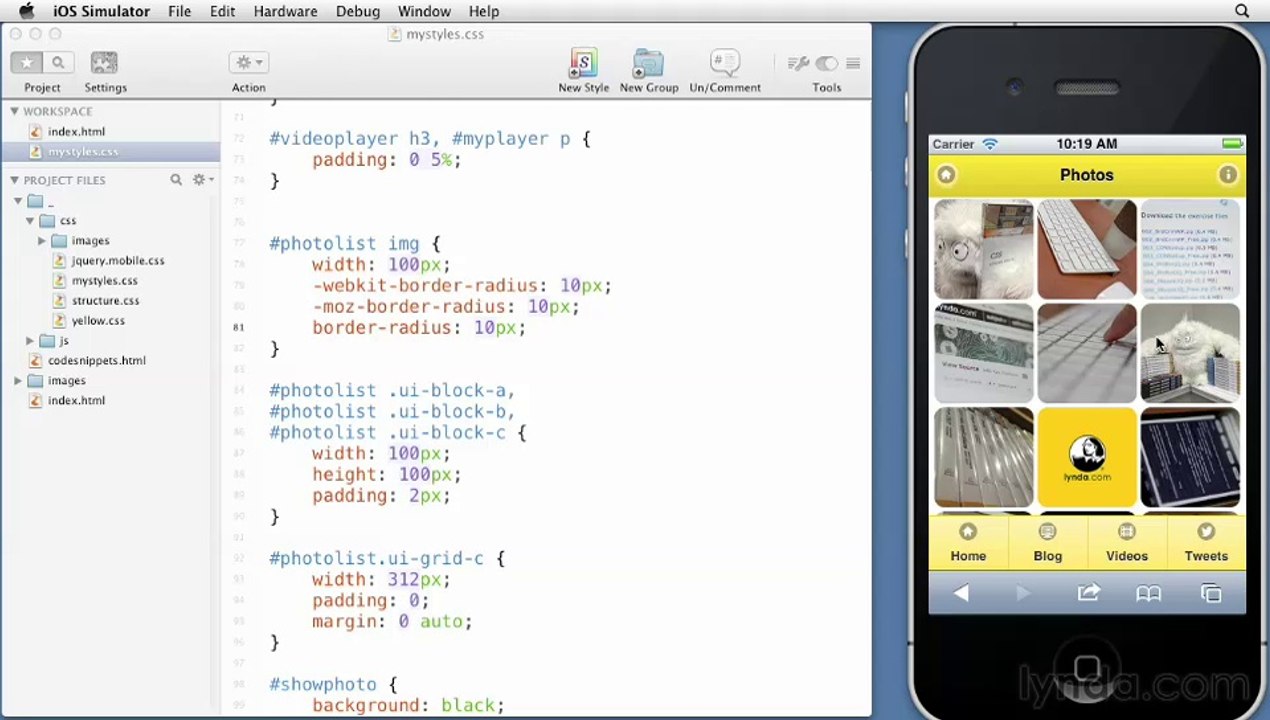Click the Un/Comment toolbar icon
Screen dimensions: 1270x720
point(725,63)
